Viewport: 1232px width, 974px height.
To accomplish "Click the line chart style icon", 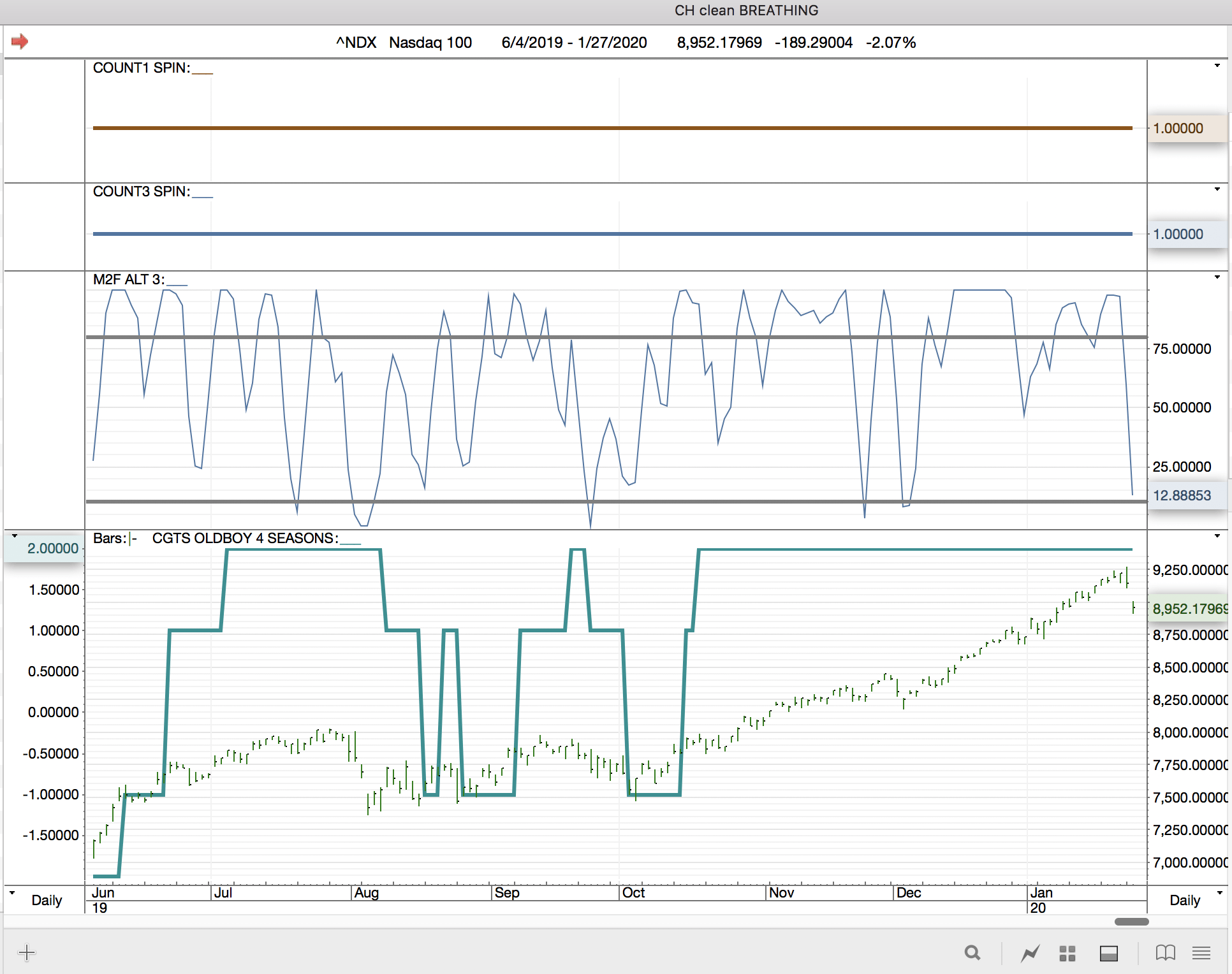I will [1030, 953].
